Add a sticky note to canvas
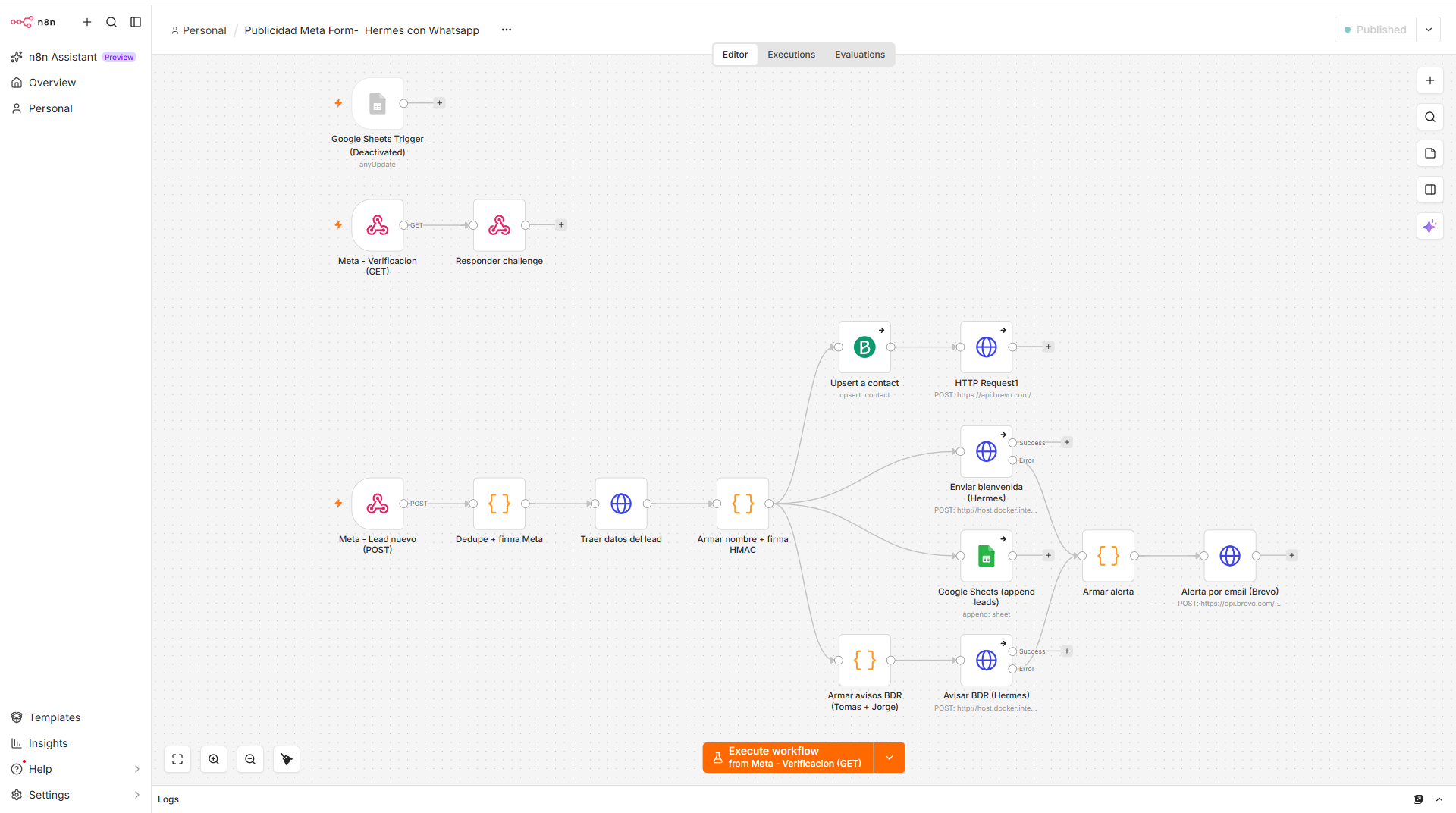 (x=1430, y=153)
